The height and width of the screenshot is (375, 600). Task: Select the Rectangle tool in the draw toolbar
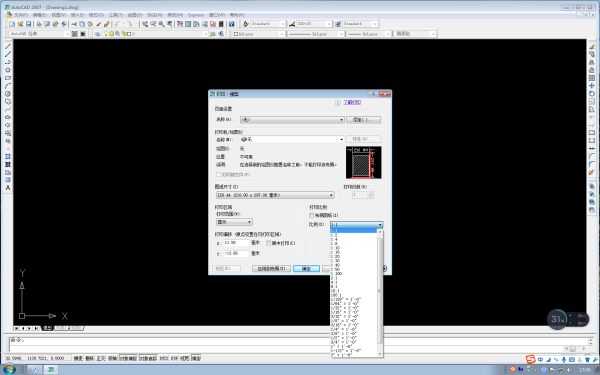(x=8, y=78)
